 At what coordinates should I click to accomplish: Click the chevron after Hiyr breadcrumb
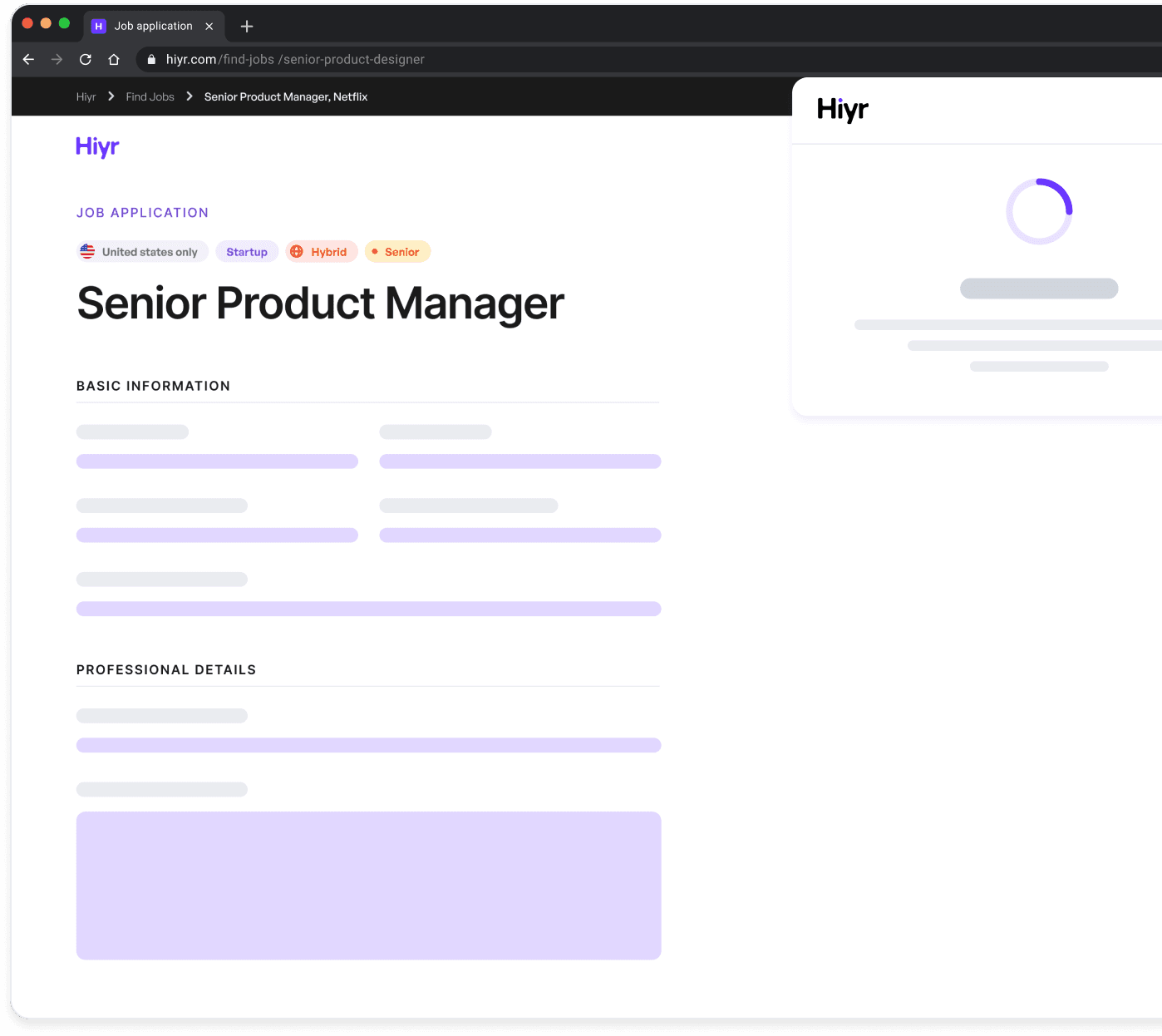click(111, 96)
